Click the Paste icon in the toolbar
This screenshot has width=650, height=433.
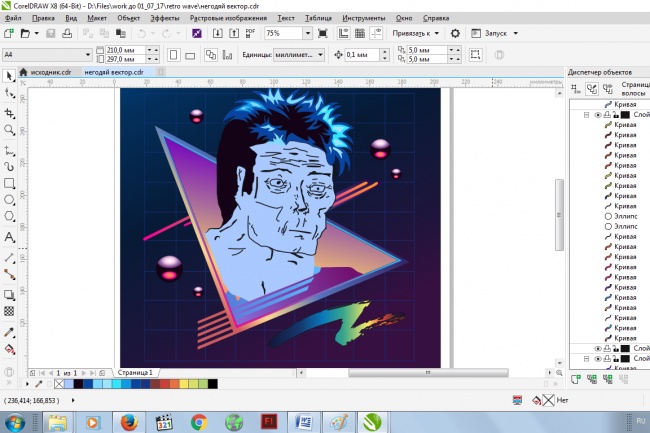point(121,33)
